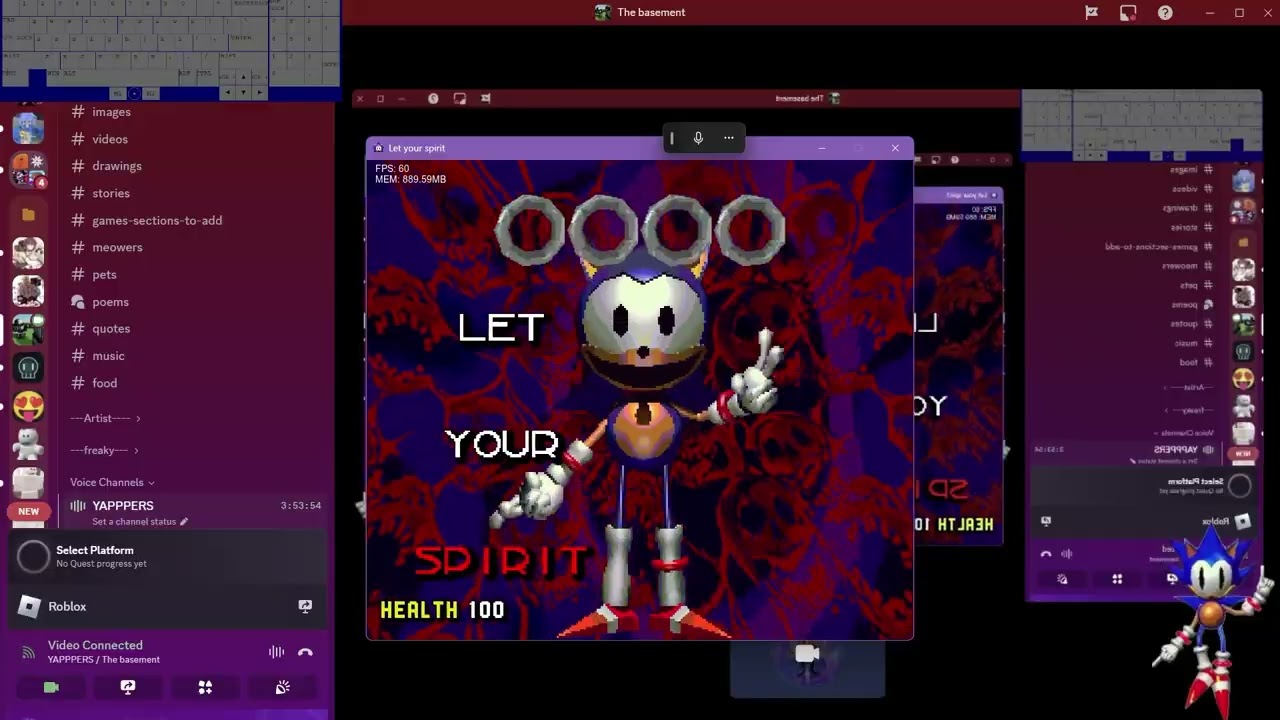This screenshot has width=1280, height=720.
Task: Expand the ---freaky--- category
Action: click(x=105, y=450)
